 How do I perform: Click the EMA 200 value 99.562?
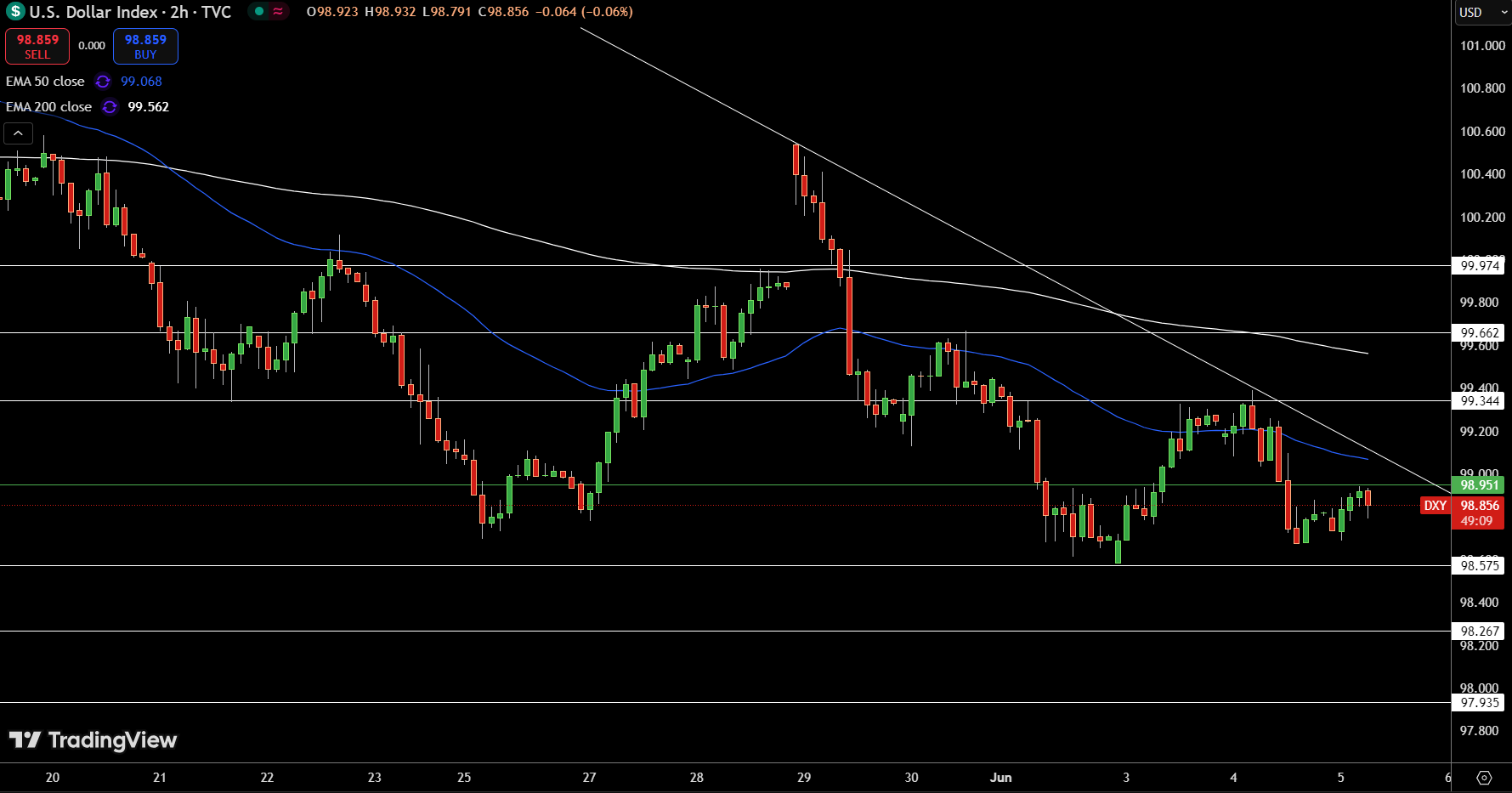148,107
